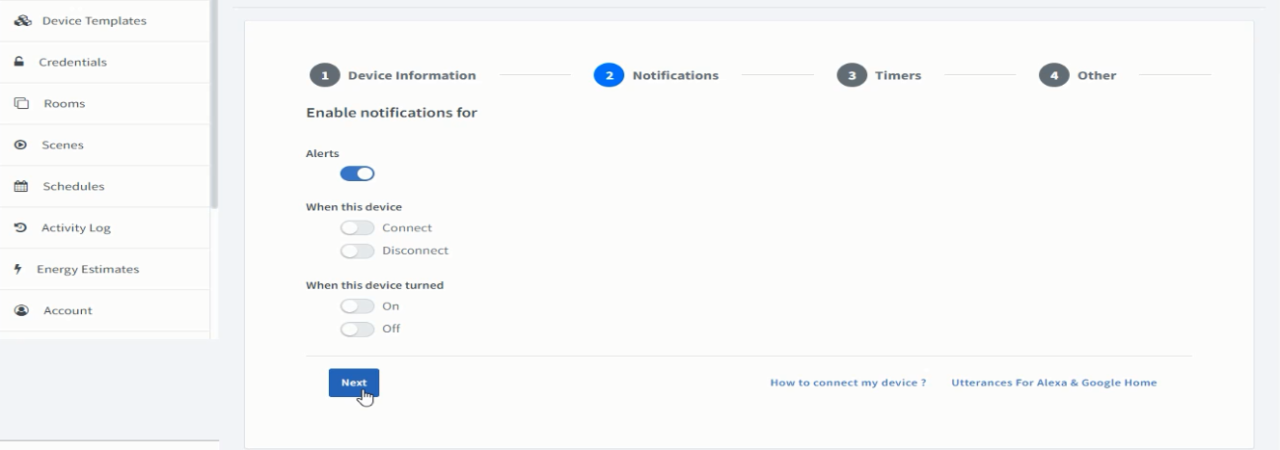
Task: Turn on the 'Off' notification toggle
Action: 357,329
